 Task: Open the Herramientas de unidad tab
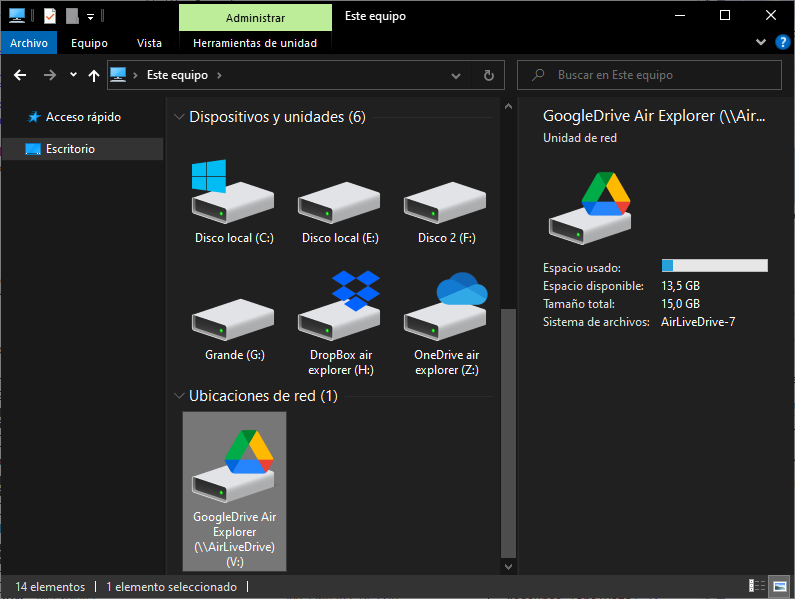coord(255,43)
